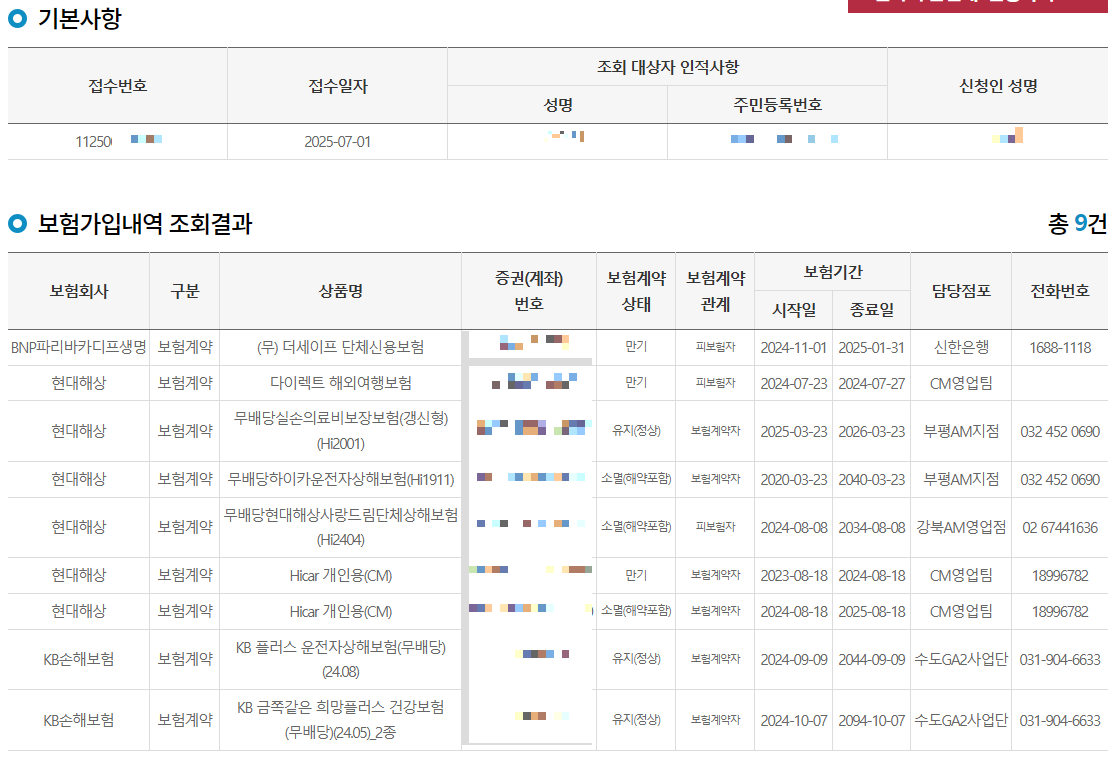This screenshot has width=1116, height=758.
Task: Click start date 2025-03-23
Action: click(x=794, y=431)
